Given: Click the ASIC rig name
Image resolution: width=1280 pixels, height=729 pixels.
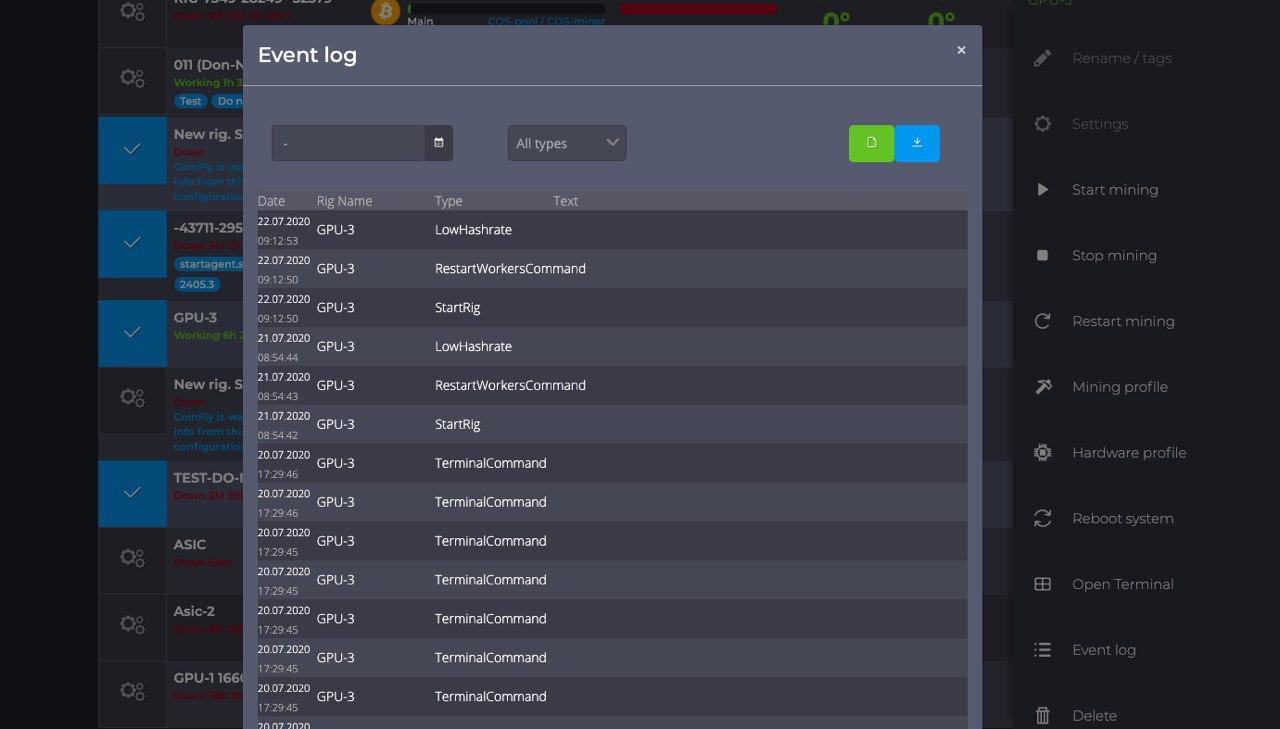Looking at the screenshot, I should click(x=190, y=545).
